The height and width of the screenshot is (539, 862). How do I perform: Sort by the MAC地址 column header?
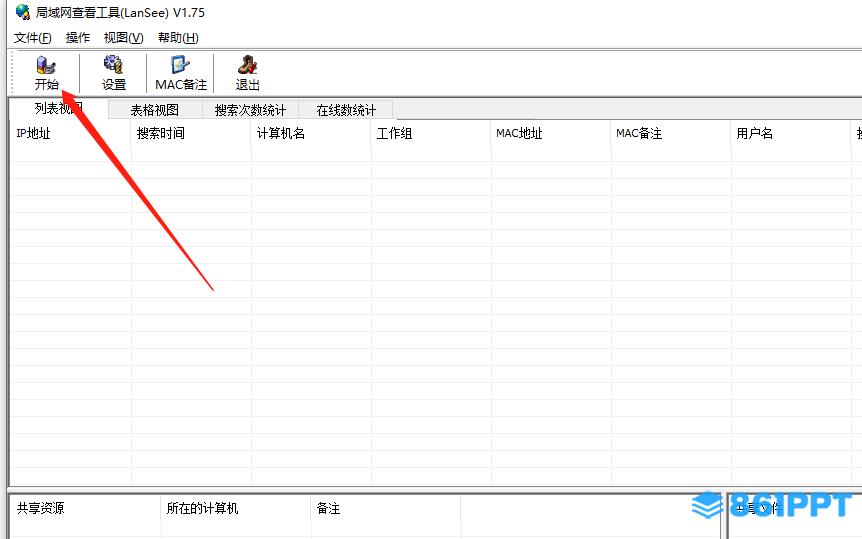point(551,133)
